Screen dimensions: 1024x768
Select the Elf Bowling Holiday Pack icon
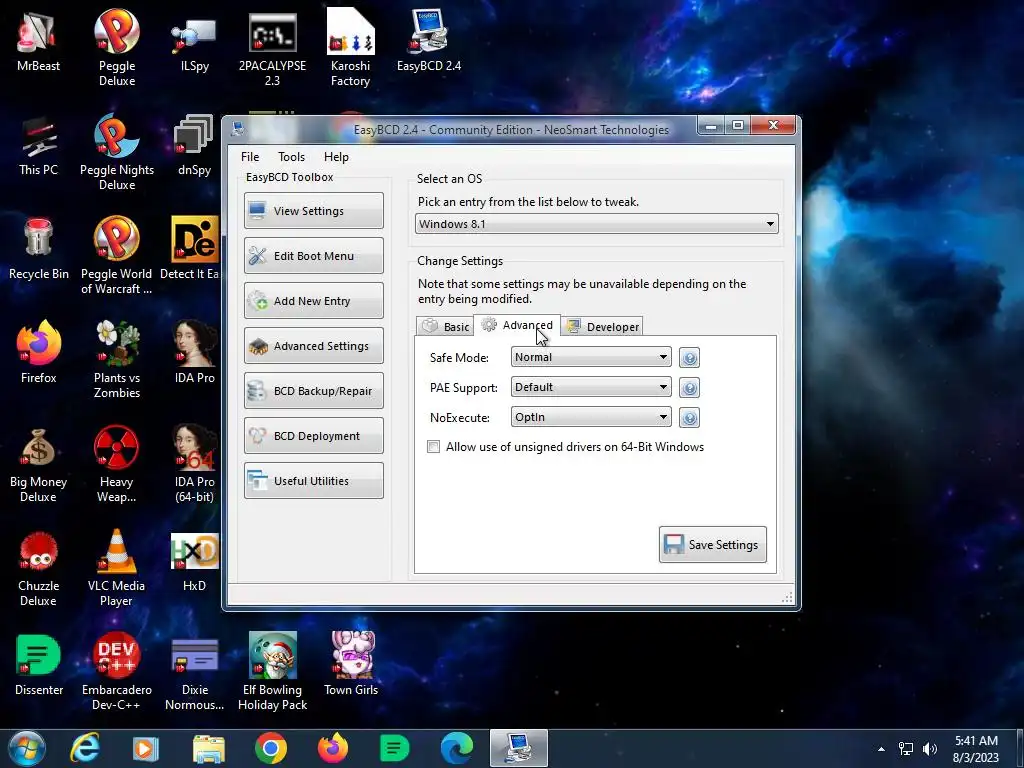click(x=272, y=671)
